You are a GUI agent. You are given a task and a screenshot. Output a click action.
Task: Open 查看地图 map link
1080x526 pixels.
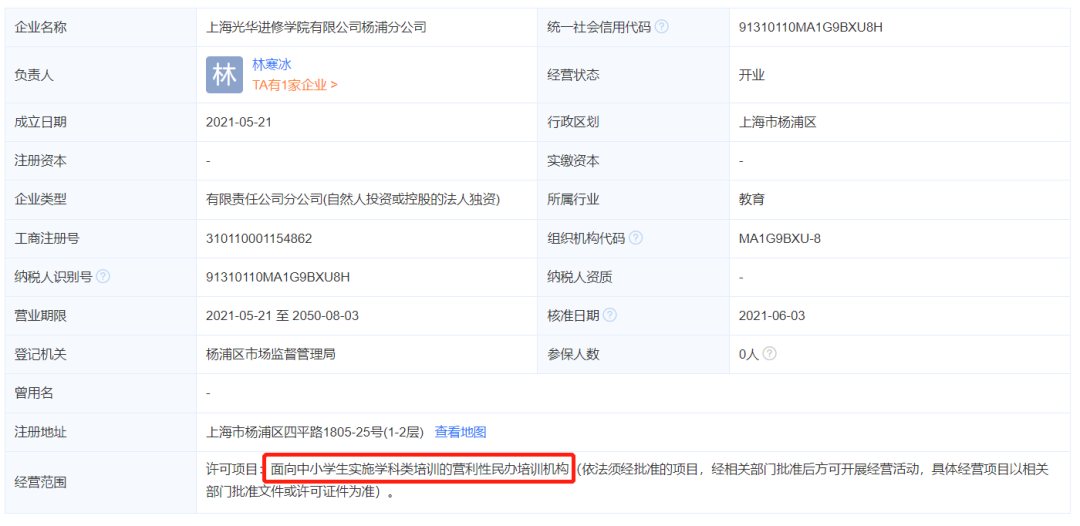pyautogui.click(x=460, y=432)
